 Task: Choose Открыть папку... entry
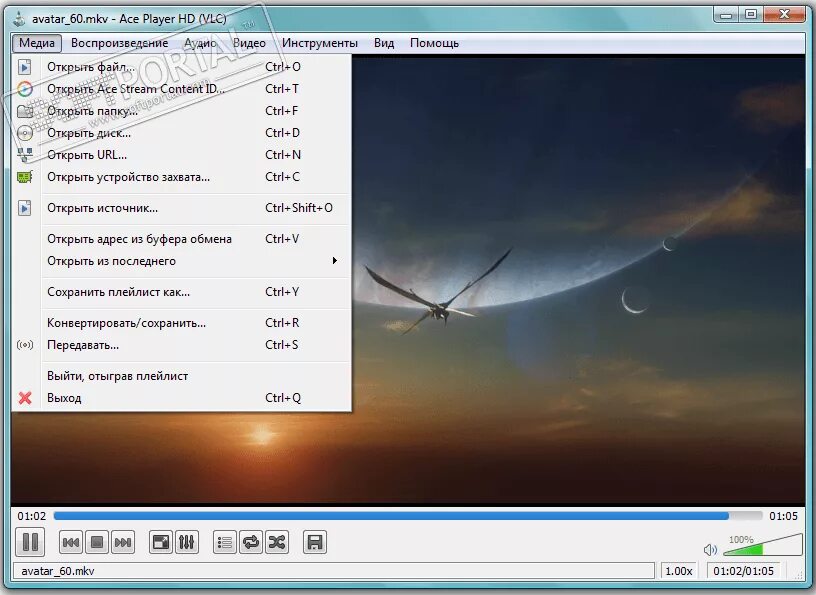(x=181, y=111)
